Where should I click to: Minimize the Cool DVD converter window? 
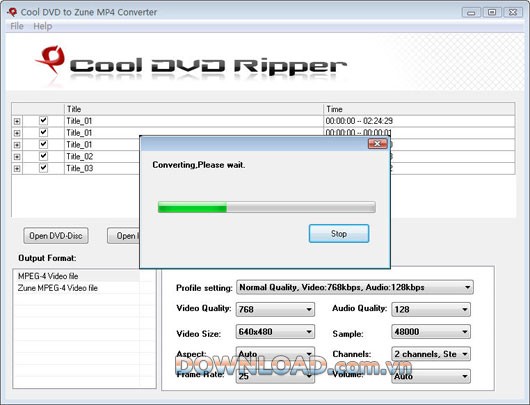pos(471,13)
